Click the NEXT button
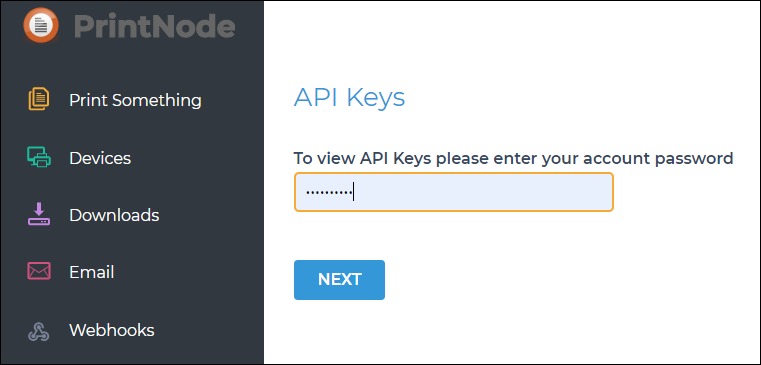The image size is (761, 365). click(339, 280)
